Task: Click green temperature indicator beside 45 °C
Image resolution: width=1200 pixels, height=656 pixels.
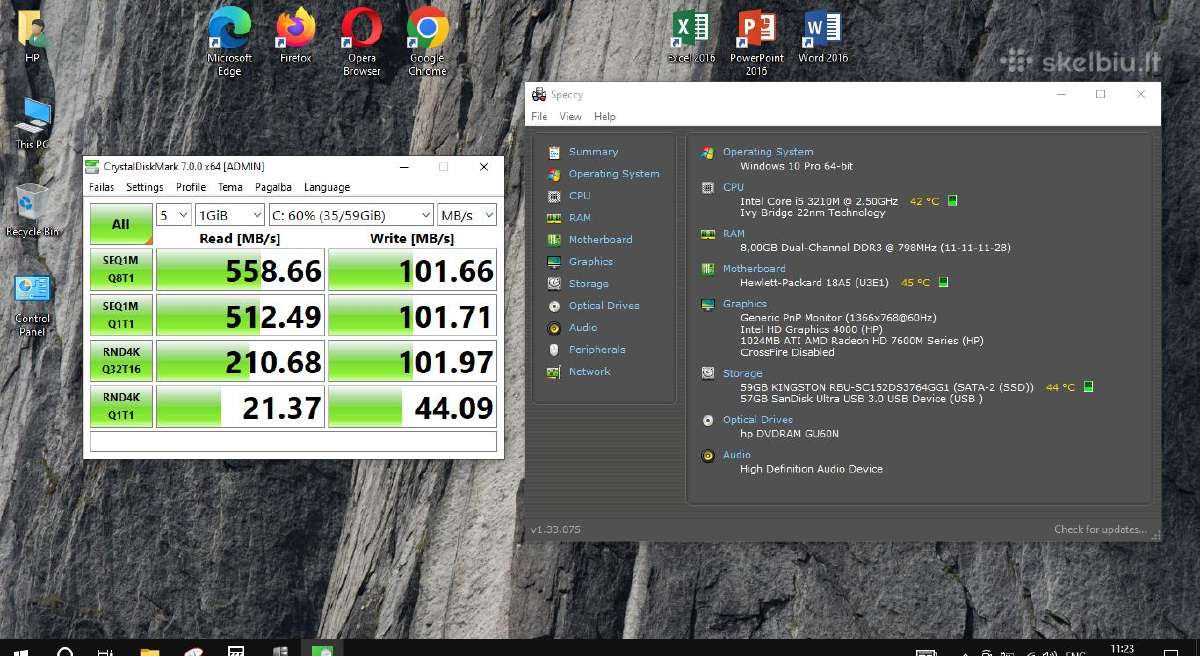Action: [x=943, y=282]
